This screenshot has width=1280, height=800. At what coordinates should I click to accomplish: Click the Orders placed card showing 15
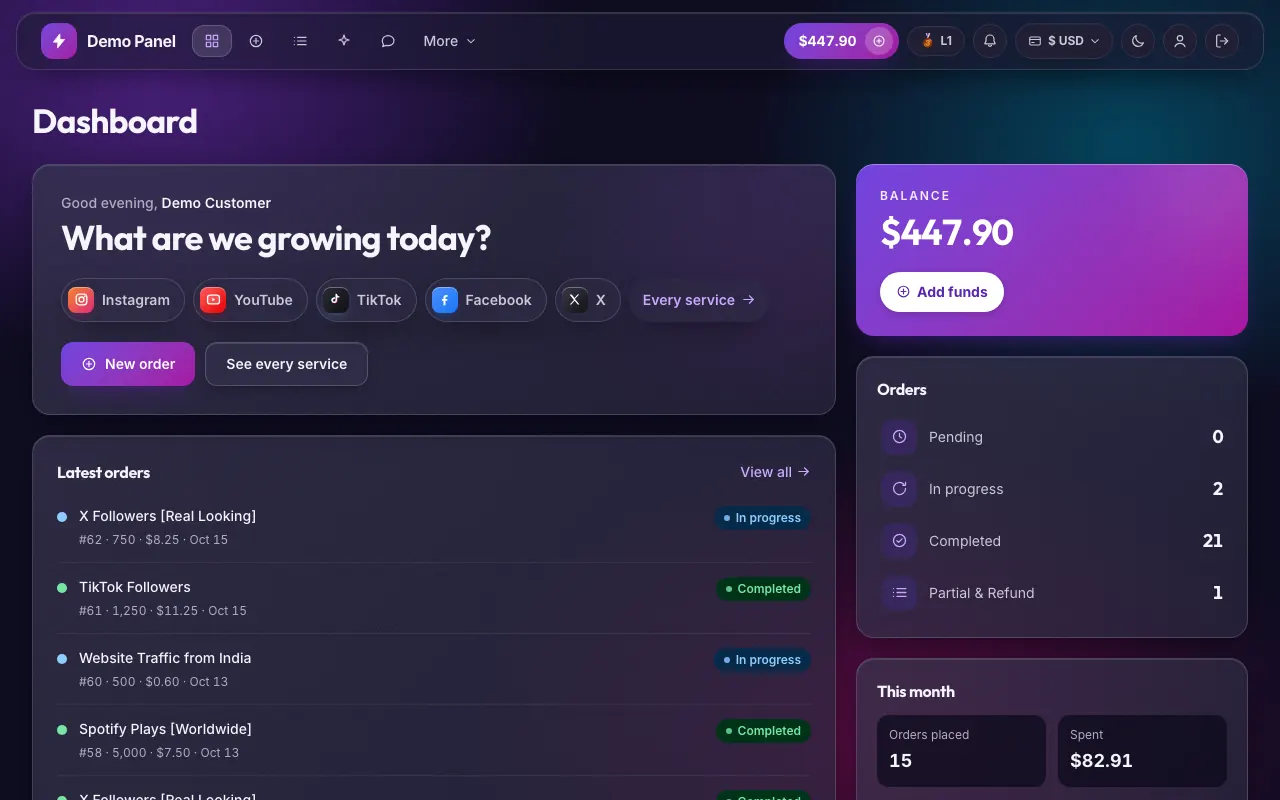[x=961, y=751]
